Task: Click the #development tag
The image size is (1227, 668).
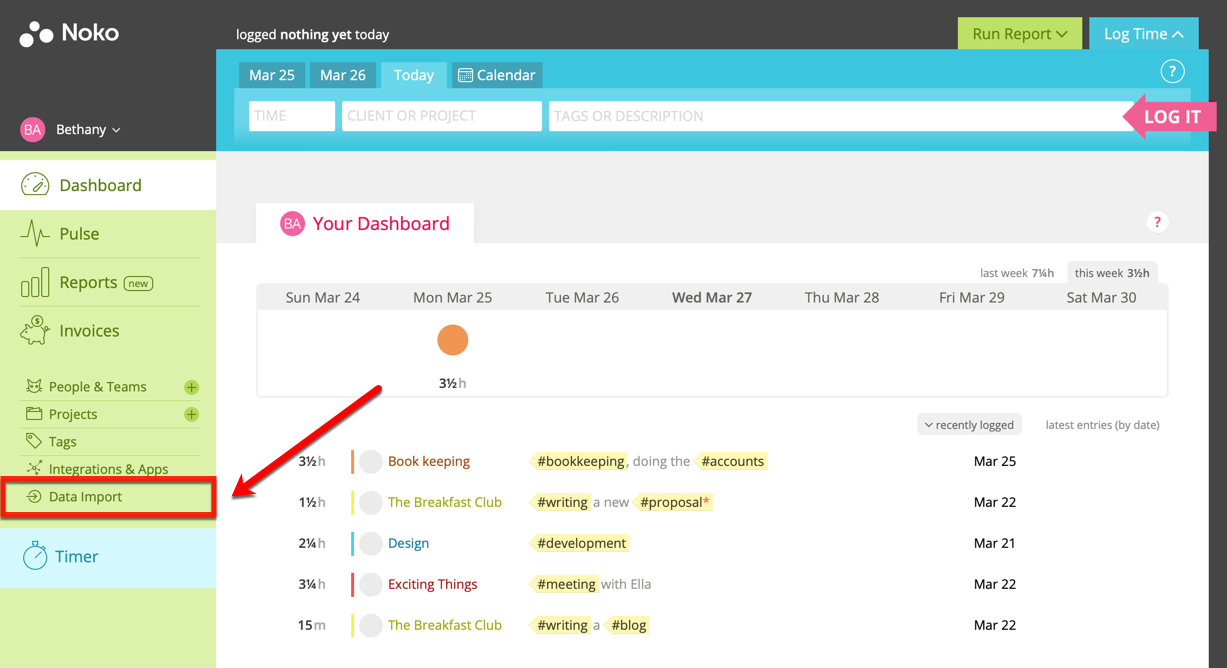Action: (x=580, y=543)
